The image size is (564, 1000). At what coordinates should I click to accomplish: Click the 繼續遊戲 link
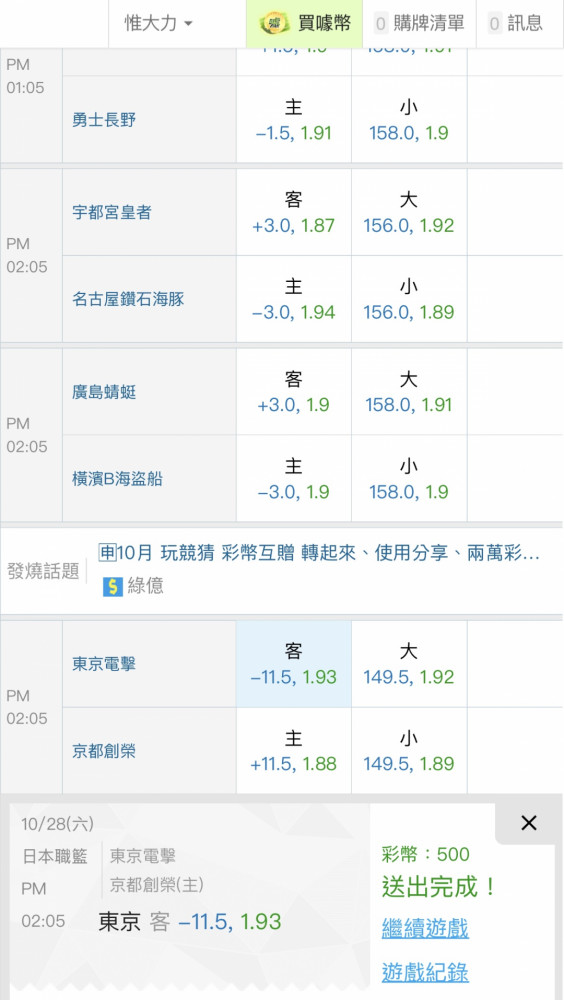(x=425, y=928)
